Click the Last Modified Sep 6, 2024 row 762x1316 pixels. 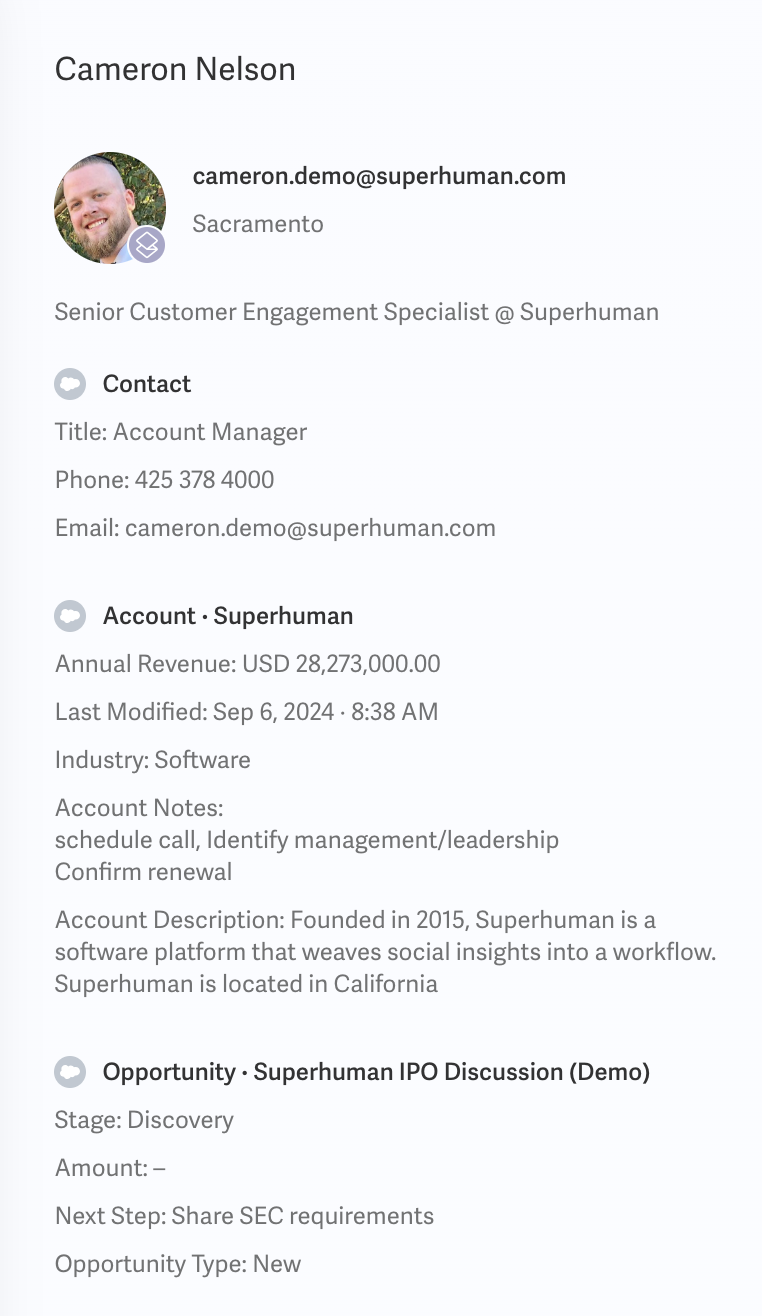(x=247, y=712)
